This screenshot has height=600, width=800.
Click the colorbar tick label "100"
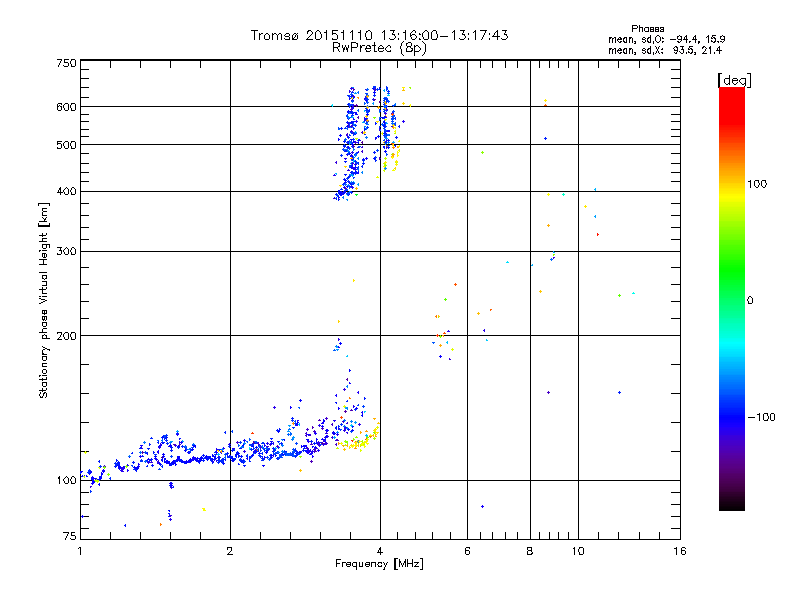click(757, 184)
